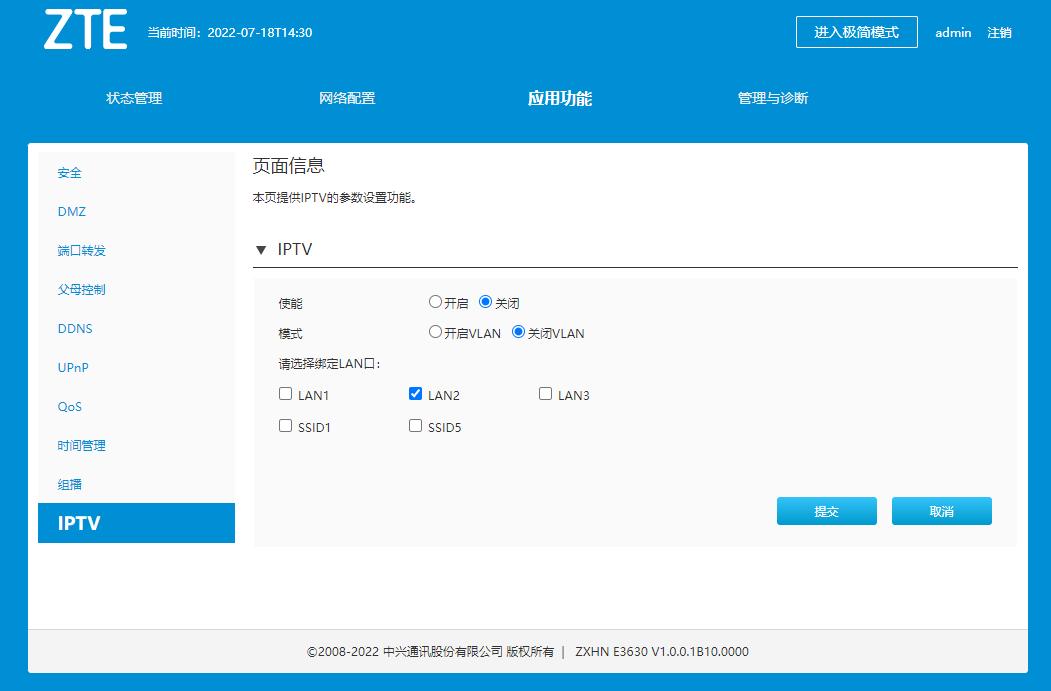Open the QoS settings page

(x=69, y=406)
